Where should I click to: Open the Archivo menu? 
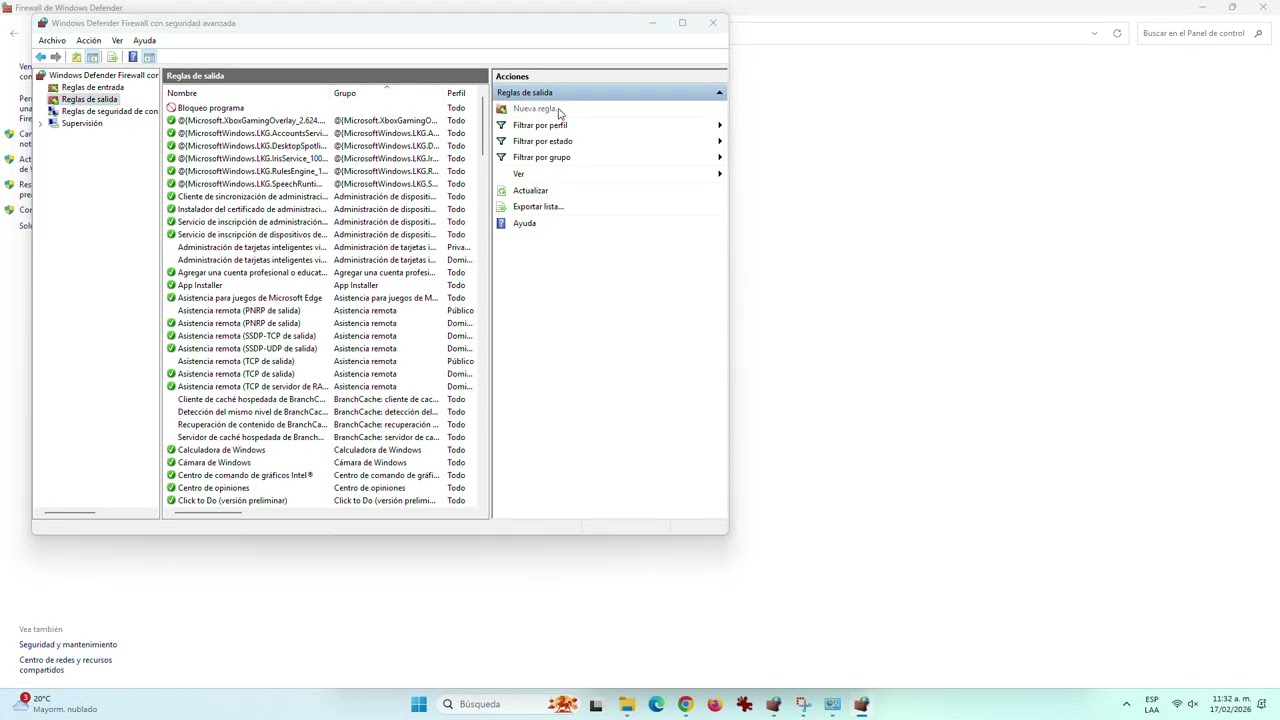coord(52,41)
